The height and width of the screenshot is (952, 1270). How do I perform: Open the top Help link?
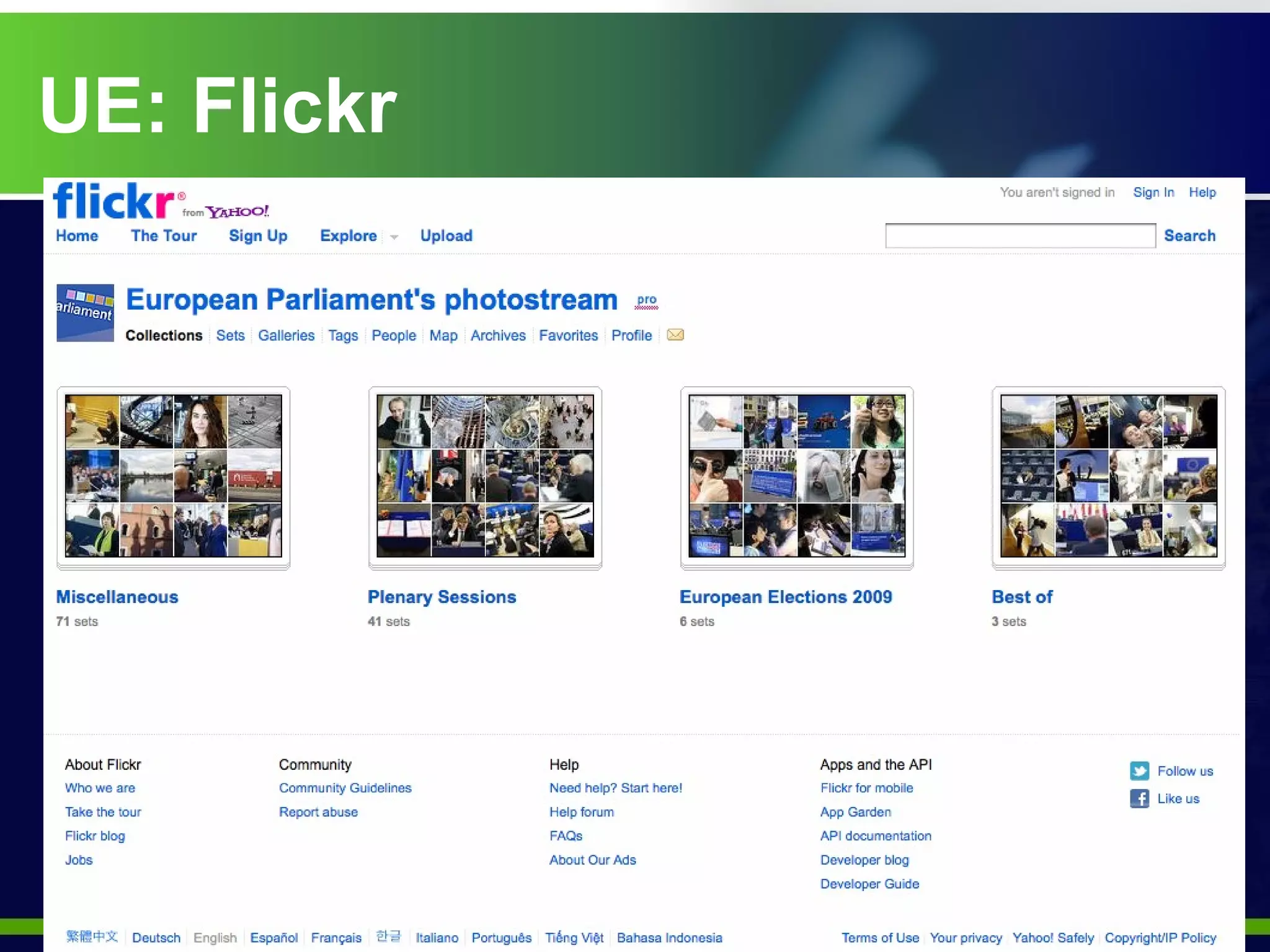coord(1202,192)
